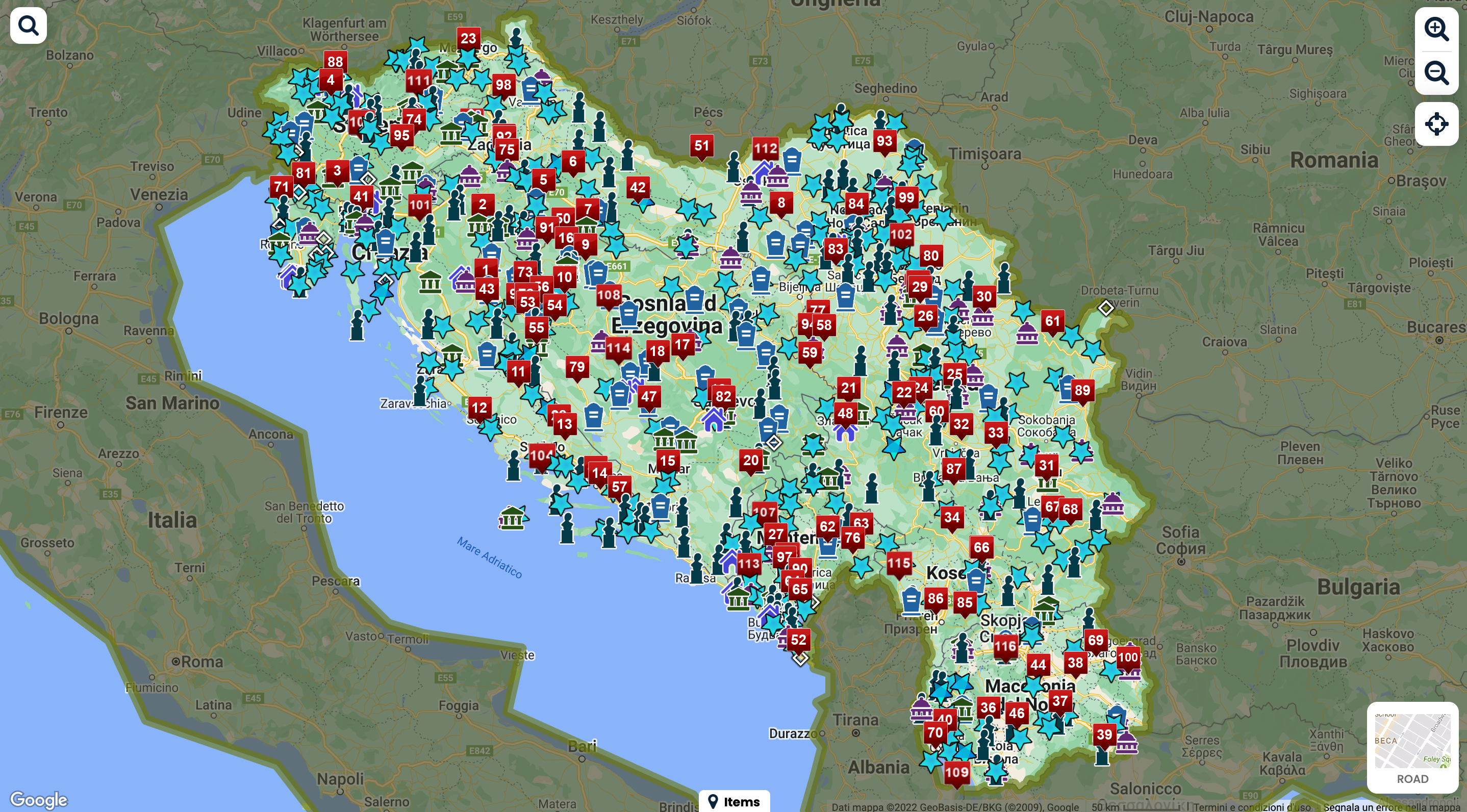Select red cluster marker 3
The width and height of the screenshot is (1467, 812).
click(337, 171)
